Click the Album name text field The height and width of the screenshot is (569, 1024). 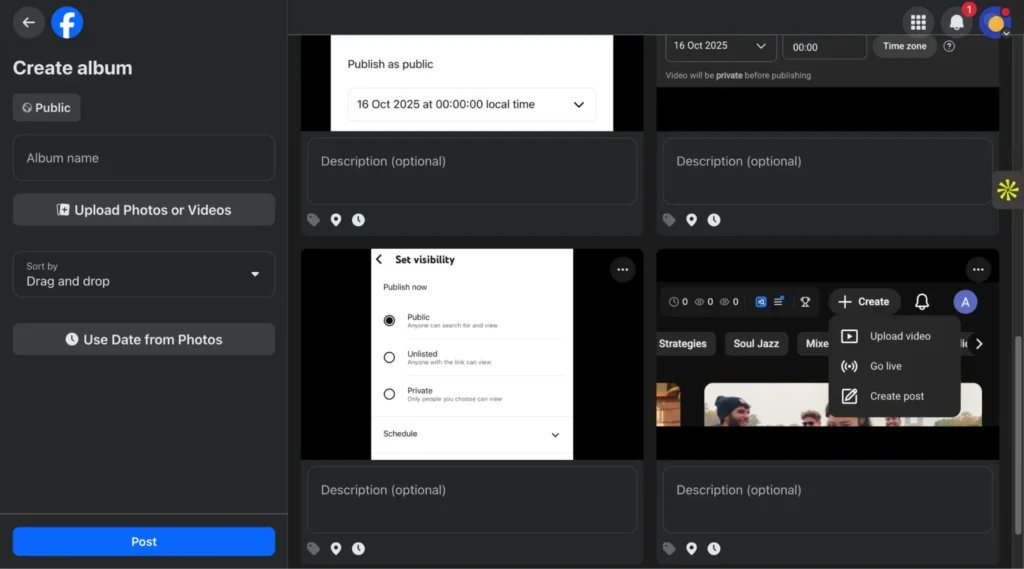click(x=144, y=158)
